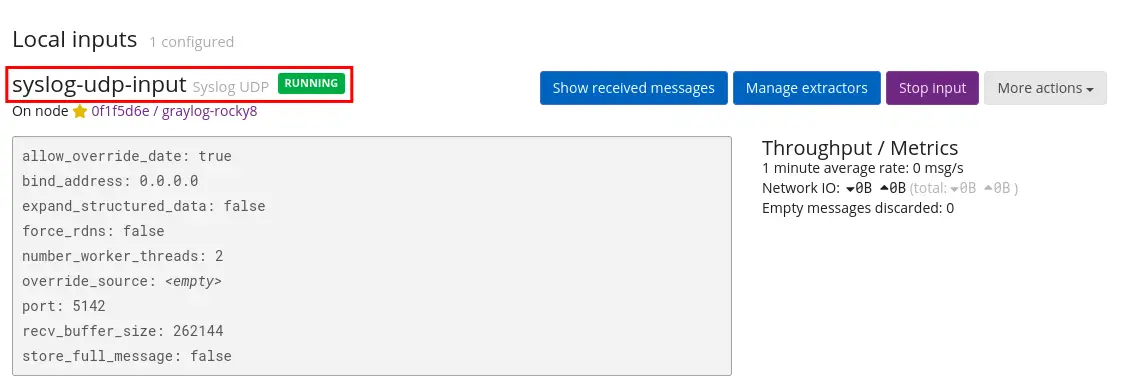Click the green RUNNING status badge
This screenshot has width=1122, height=392.
(311, 84)
